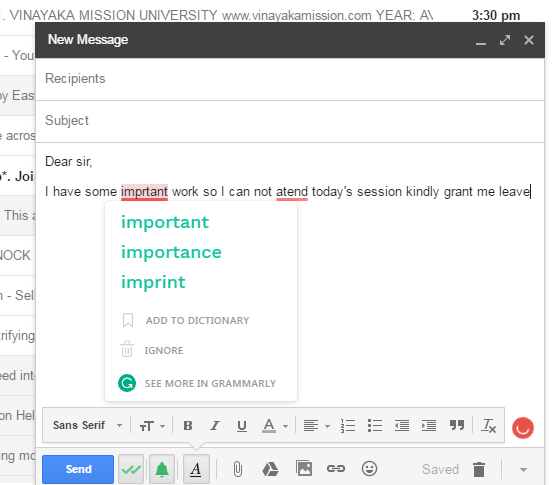
Task: Click the underlined misspelled word 'atend'
Action: [x=292, y=192]
